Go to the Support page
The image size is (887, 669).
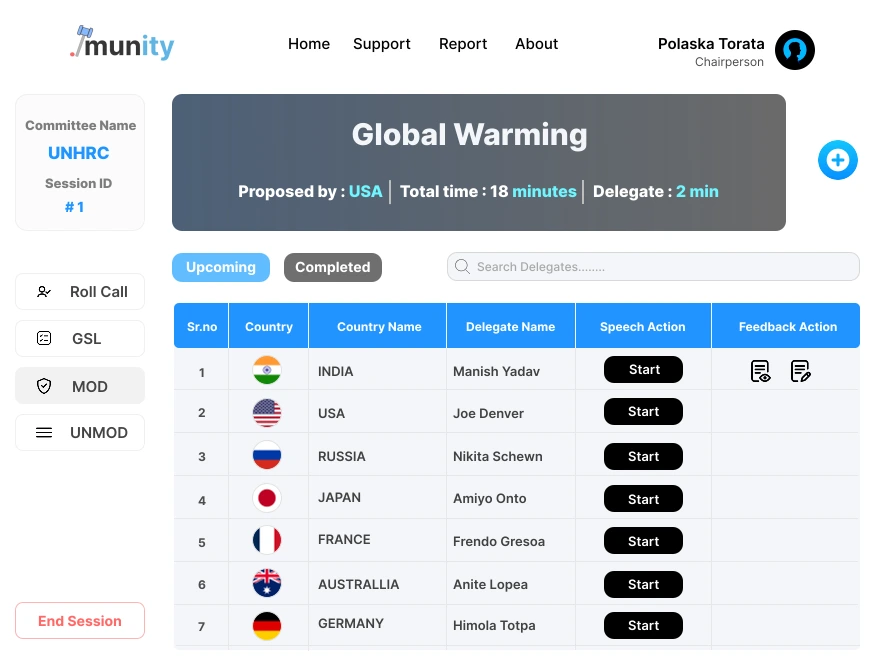tap(381, 44)
